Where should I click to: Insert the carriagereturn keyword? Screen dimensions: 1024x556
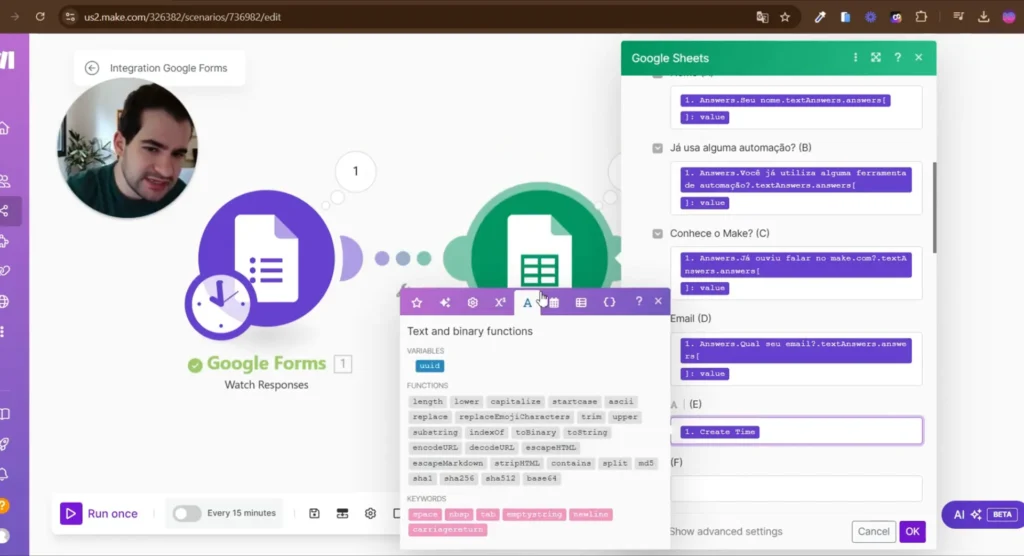click(448, 530)
